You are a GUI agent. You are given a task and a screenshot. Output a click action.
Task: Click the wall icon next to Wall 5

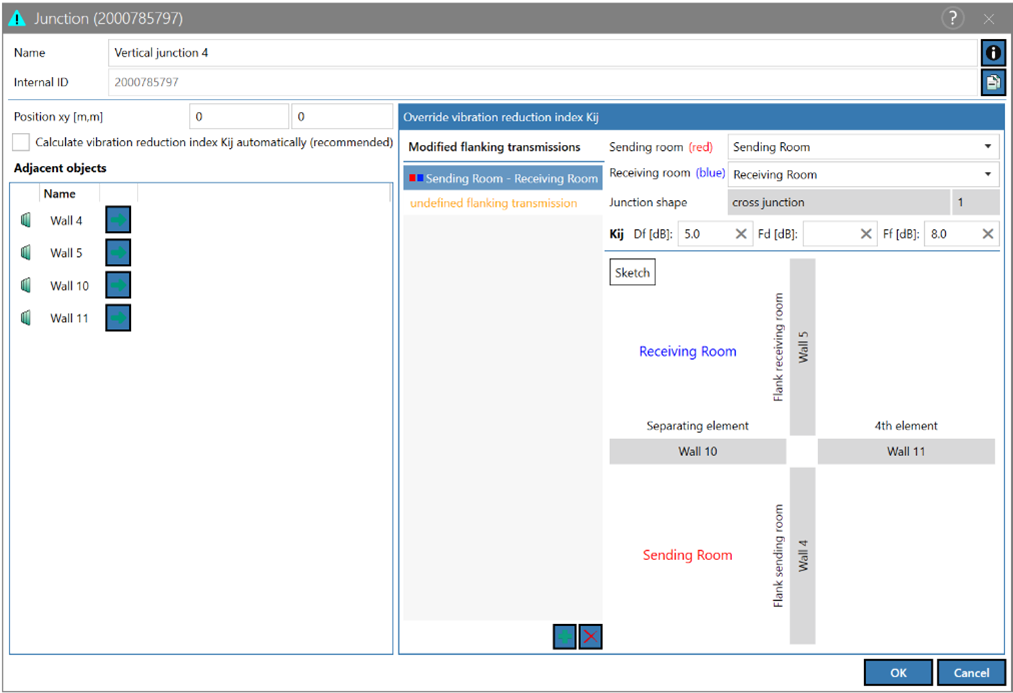pos(26,253)
